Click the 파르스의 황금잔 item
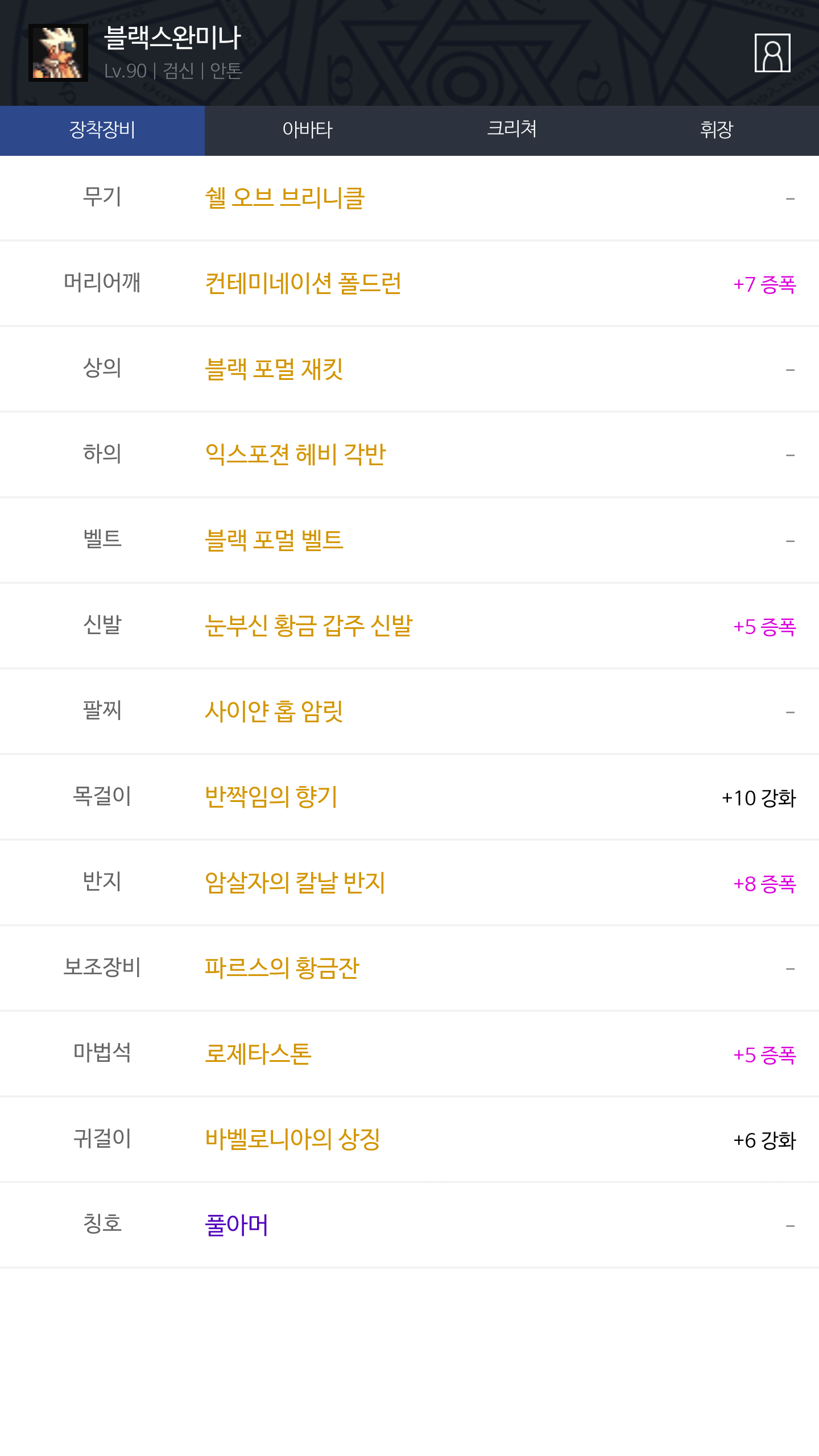Image resolution: width=819 pixels, height=1456 pixels. click(282, 968)
